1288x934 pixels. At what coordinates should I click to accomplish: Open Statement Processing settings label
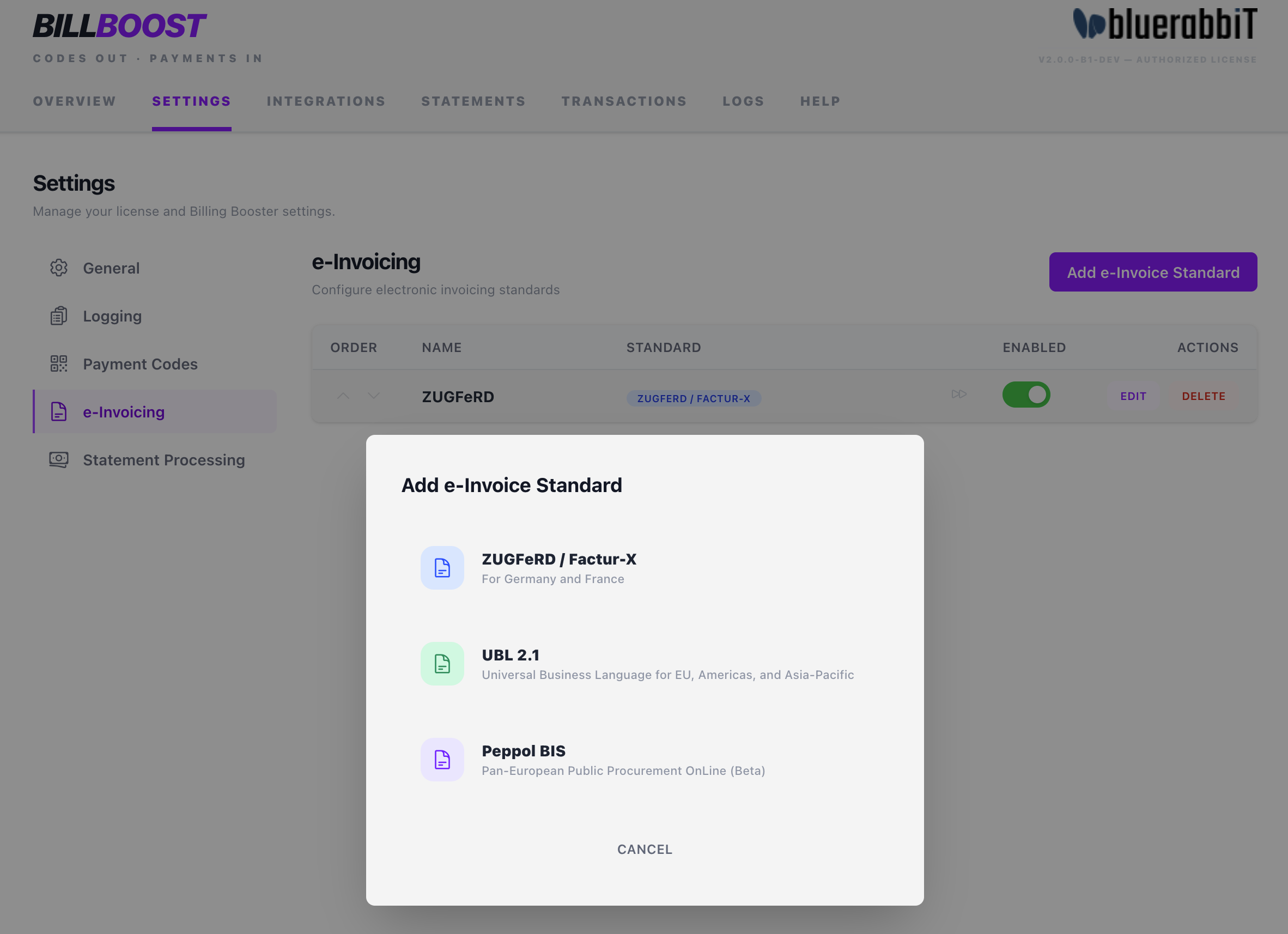(x=164, y=460)
